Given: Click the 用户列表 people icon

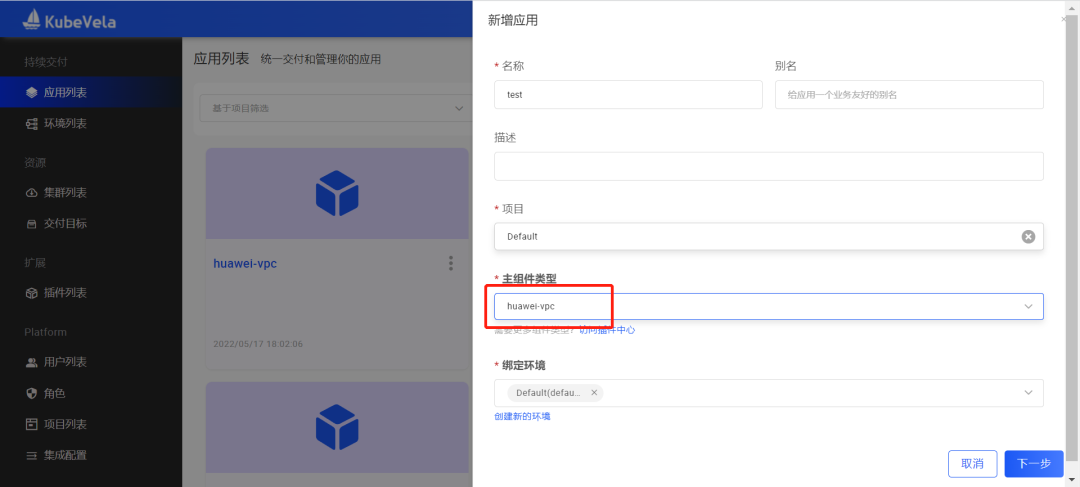Looking at the screenshot, I should [31, 362].
